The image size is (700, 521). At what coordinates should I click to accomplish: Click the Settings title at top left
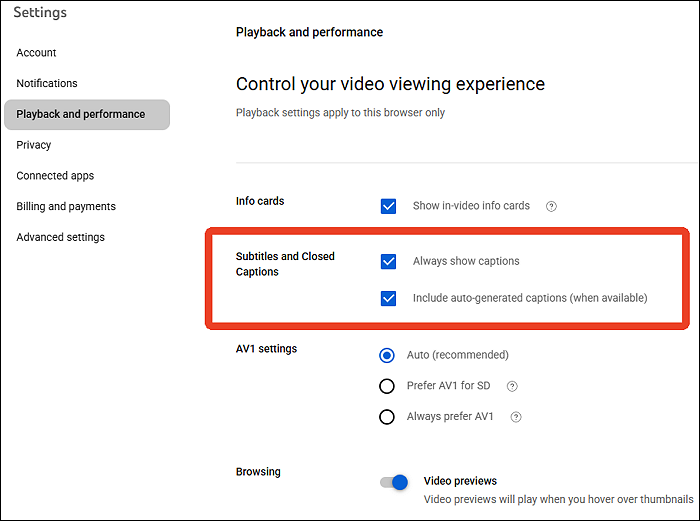(40, 13)
